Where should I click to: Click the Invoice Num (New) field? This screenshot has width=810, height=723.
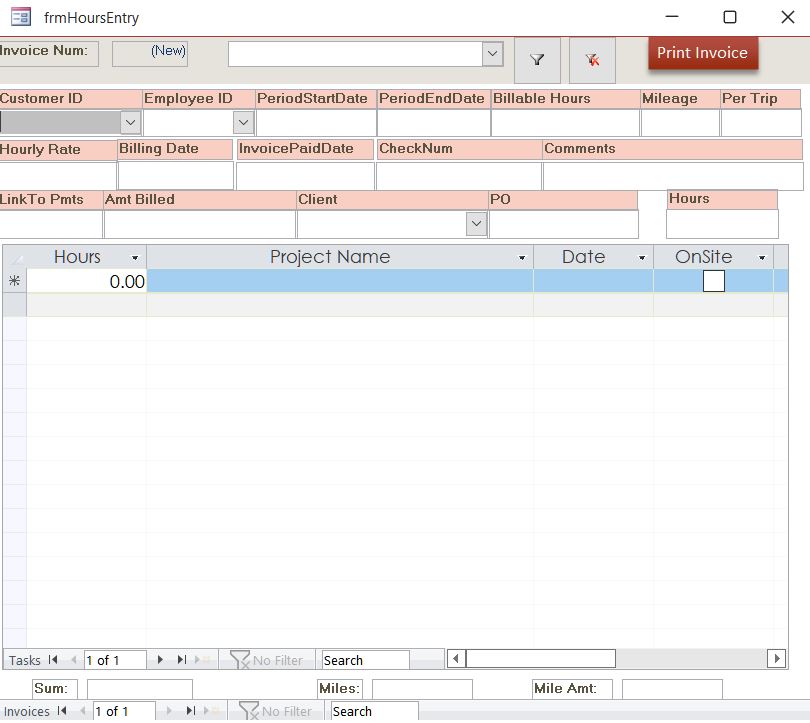pyautogui.click(x=150, y=54)
